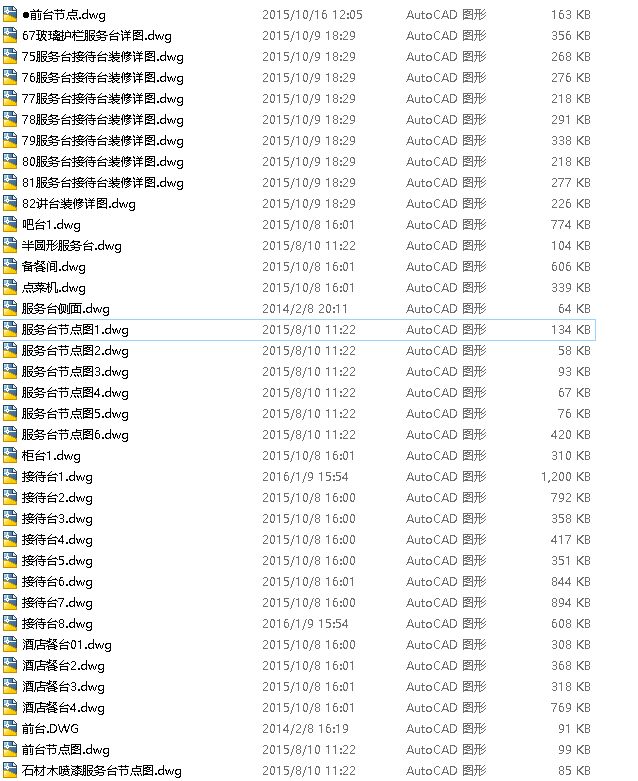Image resolution: width=638 pixels, height=781 pixels.
Task: Click the file icon of 82讲台装修详图.dwg
Action: [10, 204]
